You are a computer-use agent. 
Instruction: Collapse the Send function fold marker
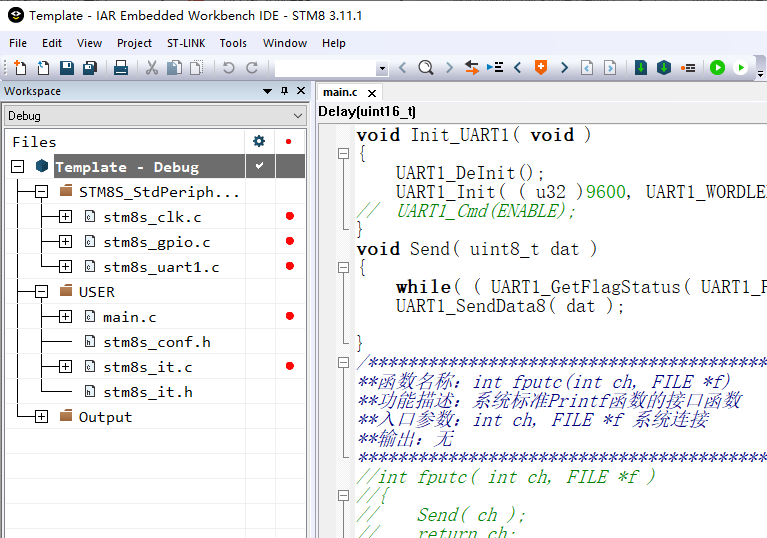click(x=344, y=268)
